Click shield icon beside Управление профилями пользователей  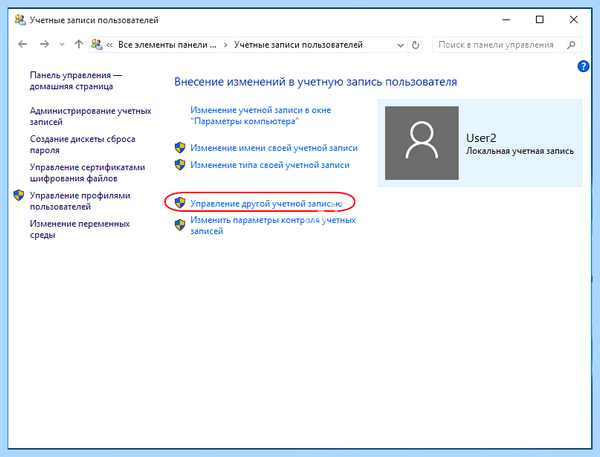(x=19, y=196)
